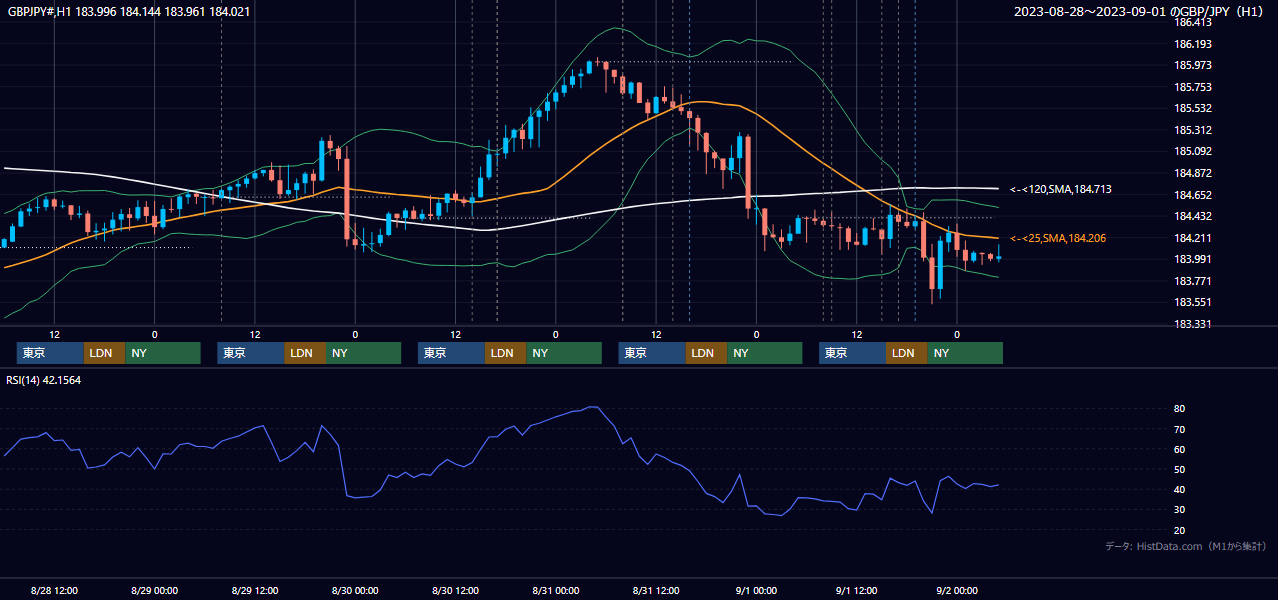Select price level 183.771 on axis
This screenshot has width=1278, height=600.
[x=1193, y=281]
